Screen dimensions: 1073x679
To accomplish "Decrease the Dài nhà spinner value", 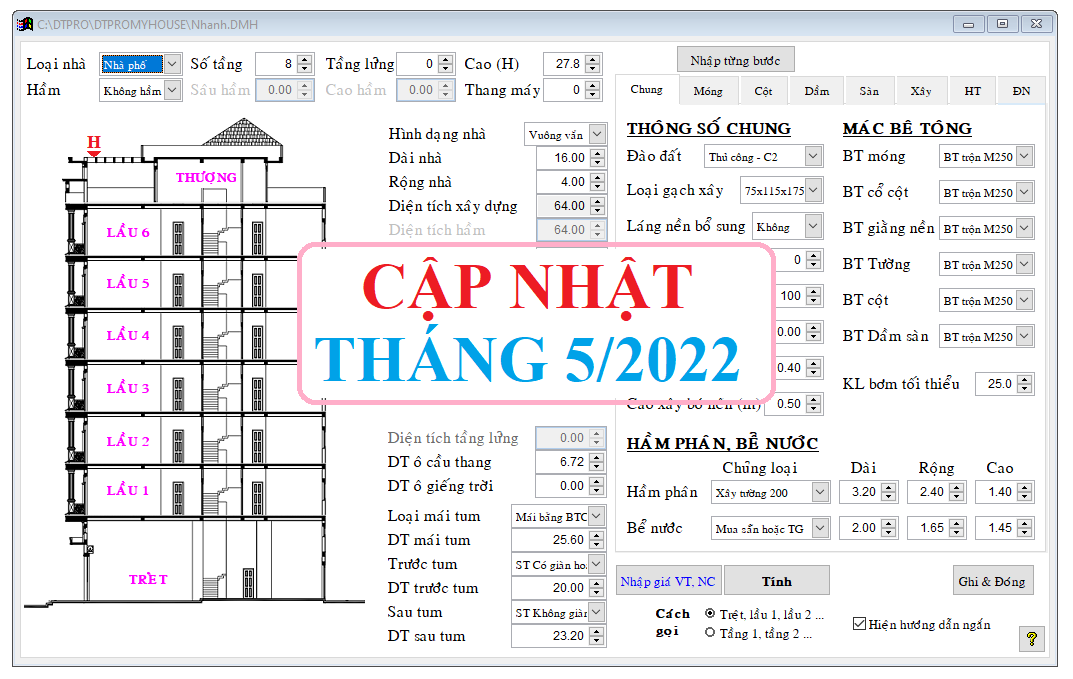I will [598, 163].
